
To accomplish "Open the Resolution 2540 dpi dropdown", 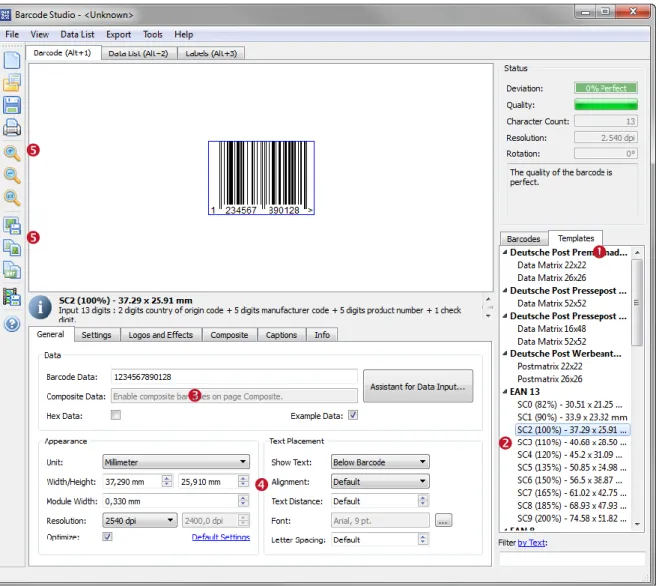I will 140,520.
